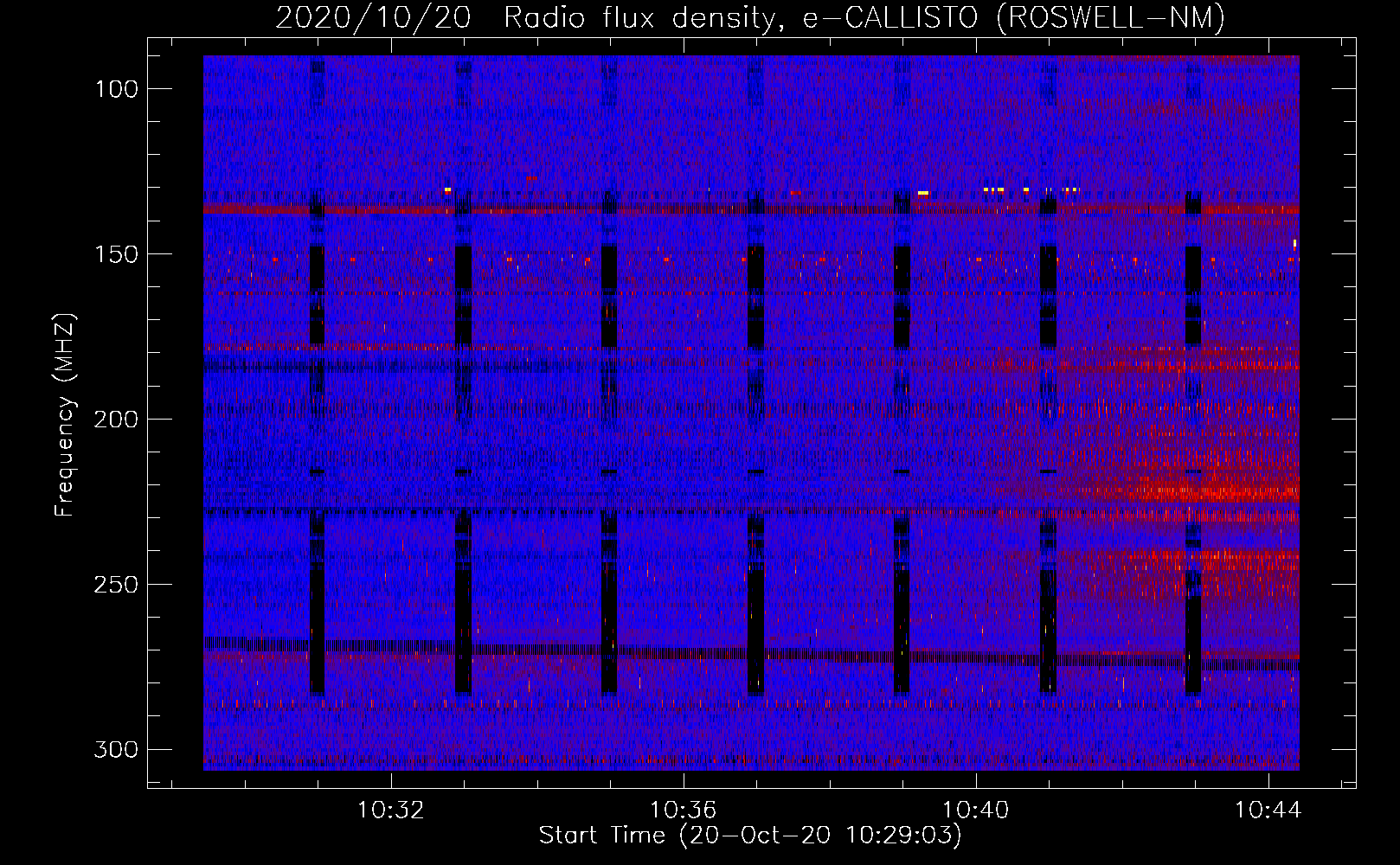Click the 10:32 time tick label
Viewport: 1400px width, 865px height.
pyautogui.click(x=391, y=810)
